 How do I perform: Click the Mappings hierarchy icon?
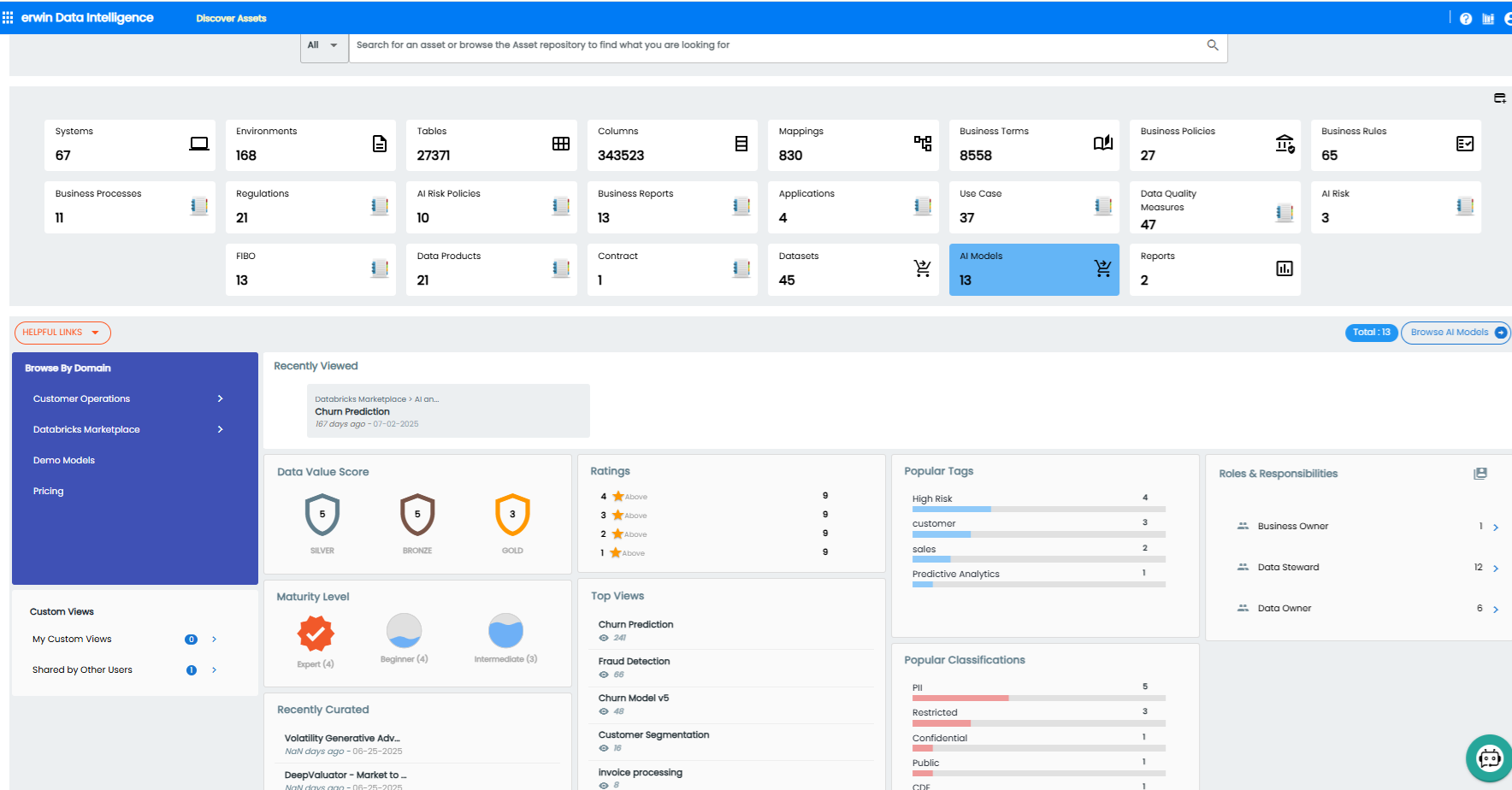pos(923,144)
